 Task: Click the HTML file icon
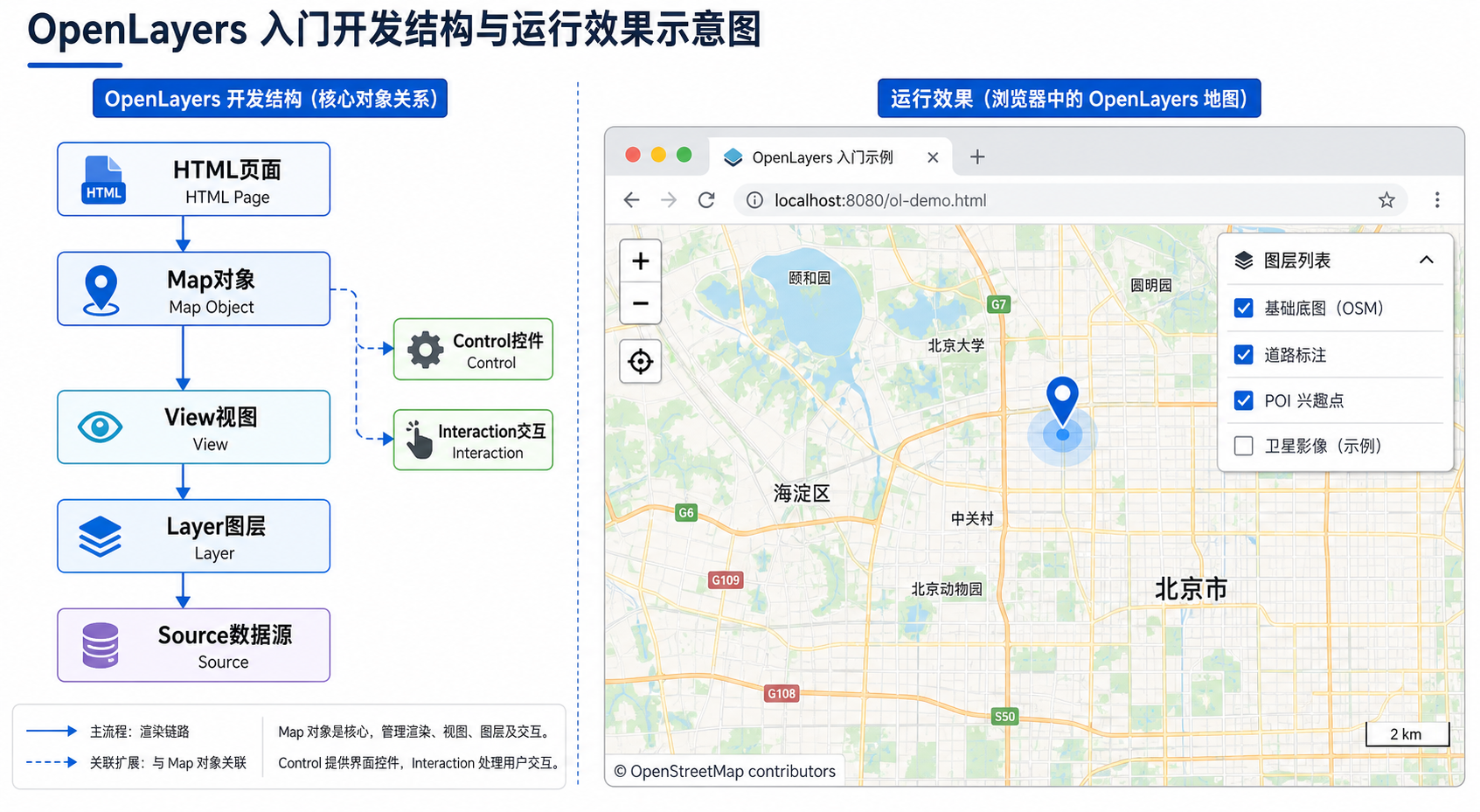coord(104,179)
